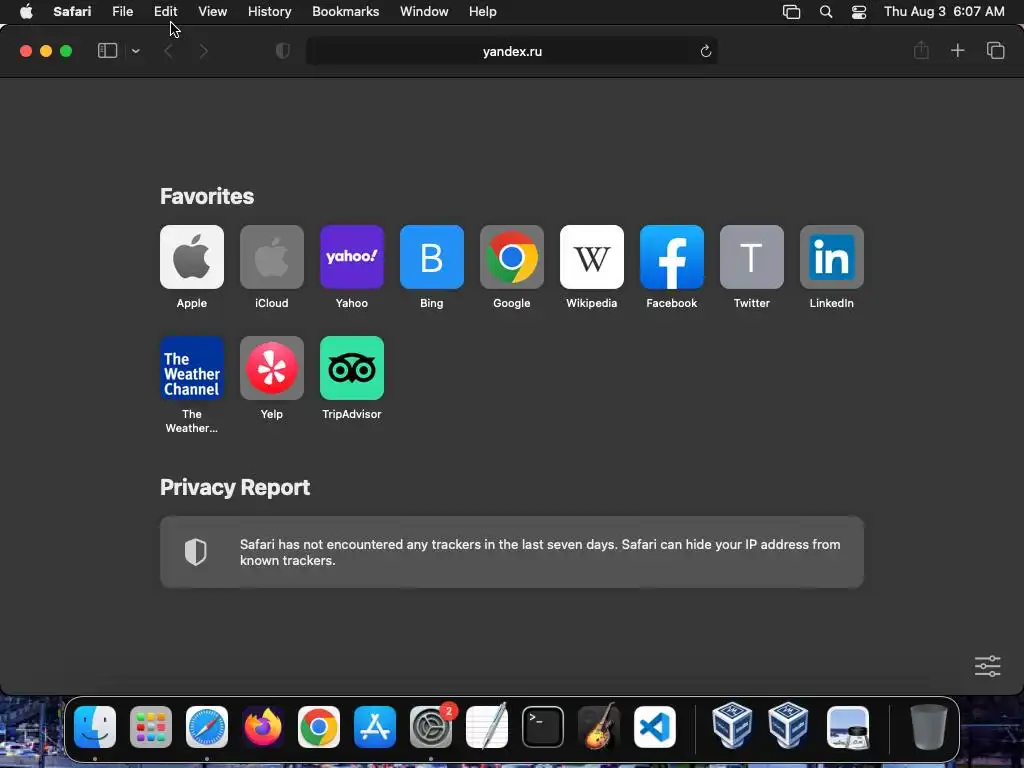Open the View menu
This screenshot has height=768, width=1024.
(x=212, y=12)
